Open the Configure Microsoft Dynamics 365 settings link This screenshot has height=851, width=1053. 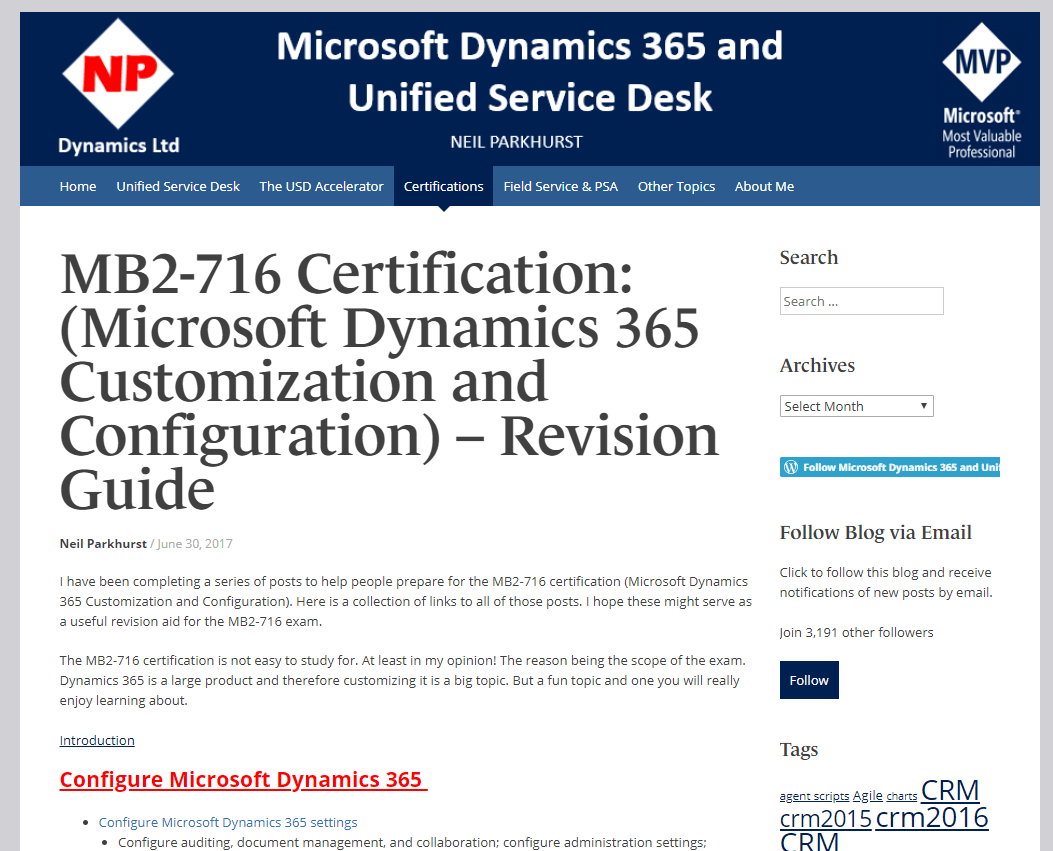[228, 822]
